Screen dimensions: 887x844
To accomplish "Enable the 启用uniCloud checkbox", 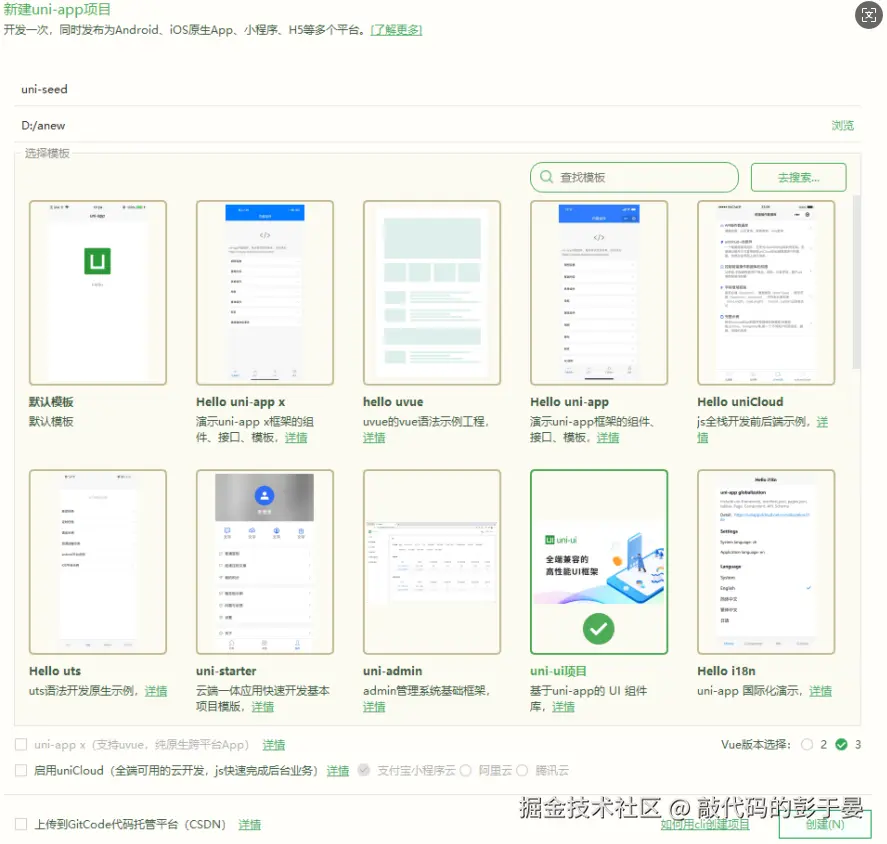I will tap(21, 770).
